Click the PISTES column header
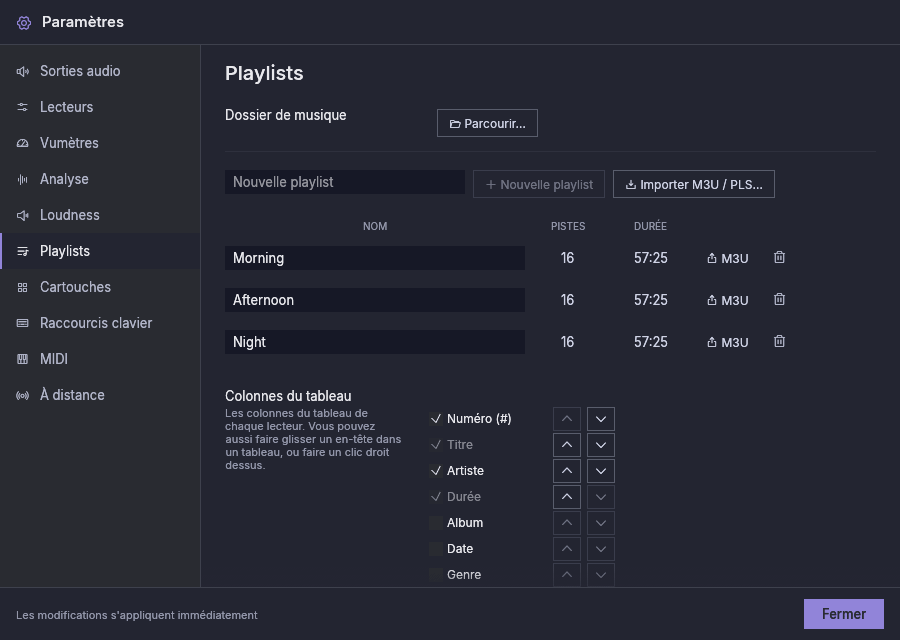This screenshot has height=640, width=900. (568, 226)
